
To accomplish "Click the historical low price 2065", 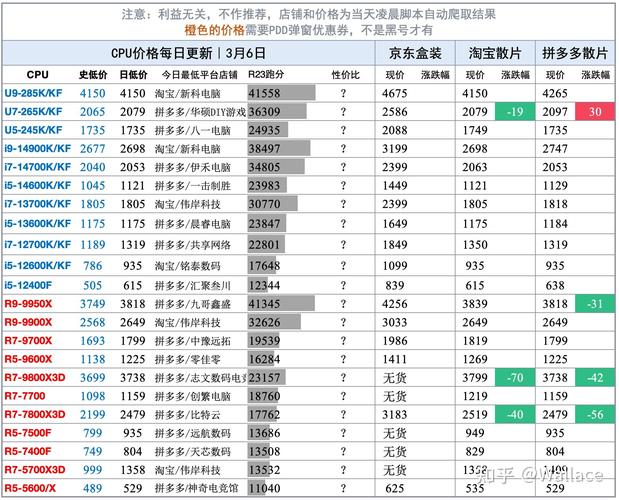I will (93, 112).
